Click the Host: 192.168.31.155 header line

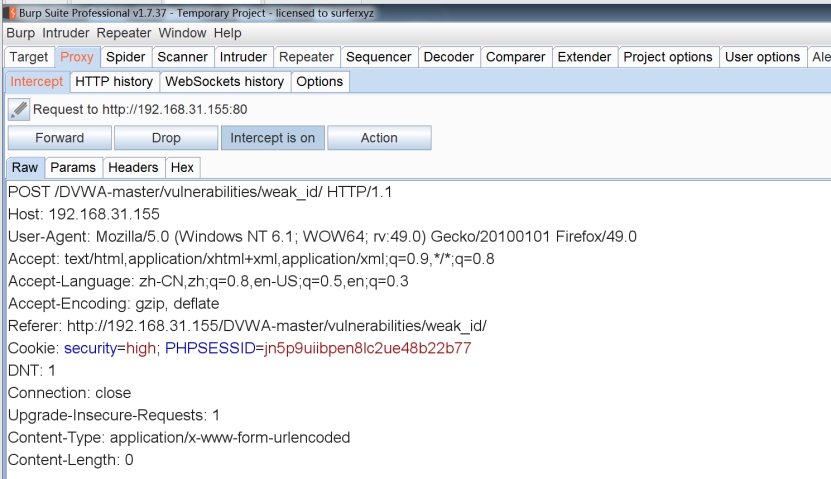click(x=84, y=214)
